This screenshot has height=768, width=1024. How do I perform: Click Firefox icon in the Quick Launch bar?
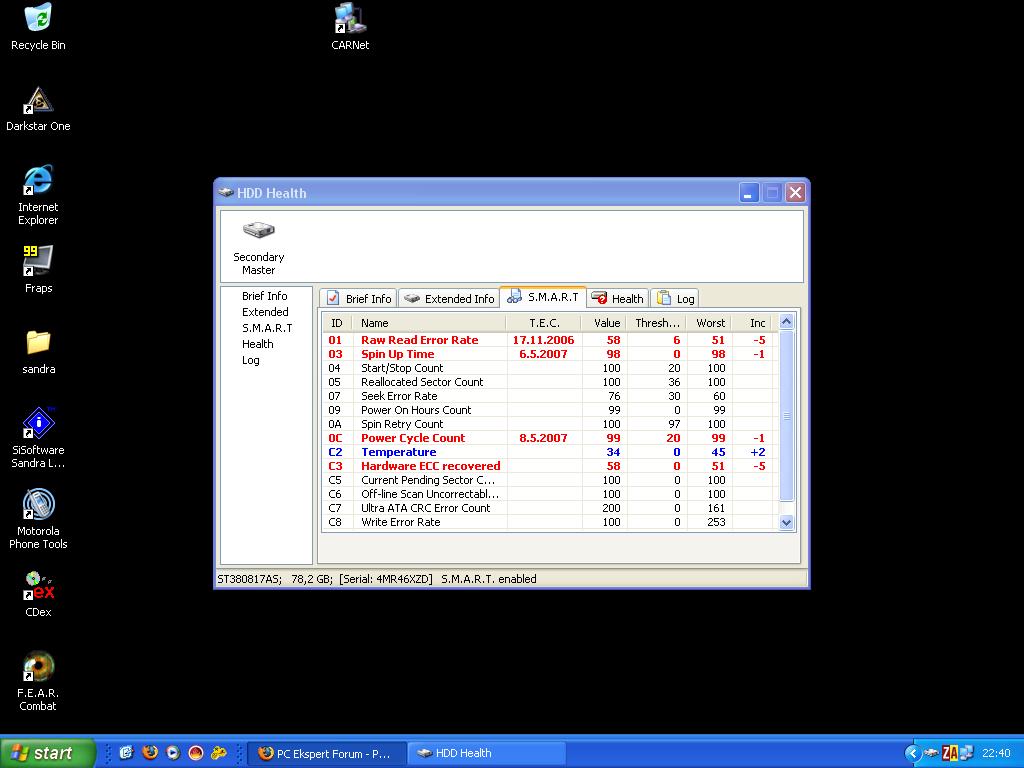pos(150,753)
